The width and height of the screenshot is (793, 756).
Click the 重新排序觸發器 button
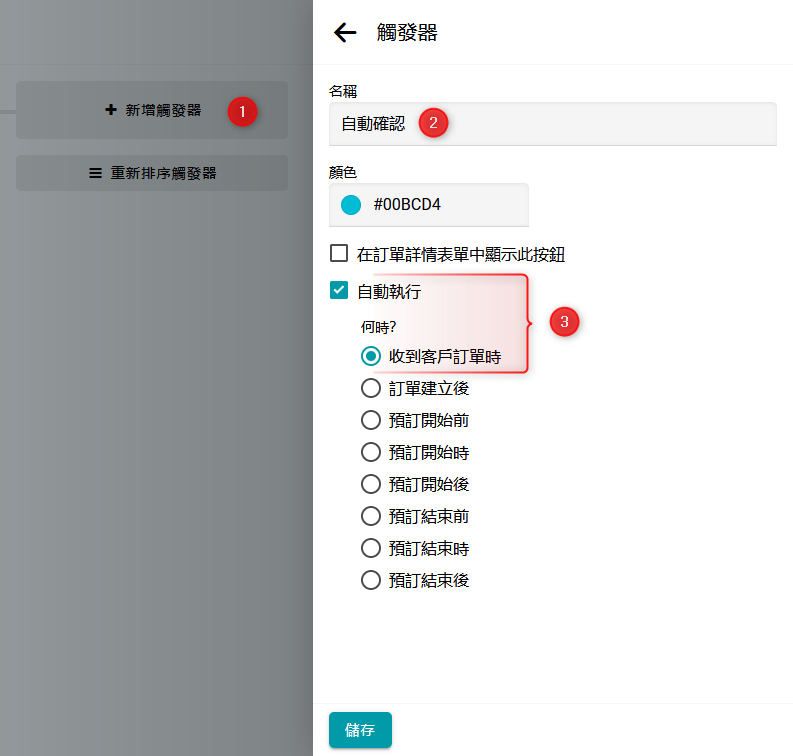[x=152, y=173]
